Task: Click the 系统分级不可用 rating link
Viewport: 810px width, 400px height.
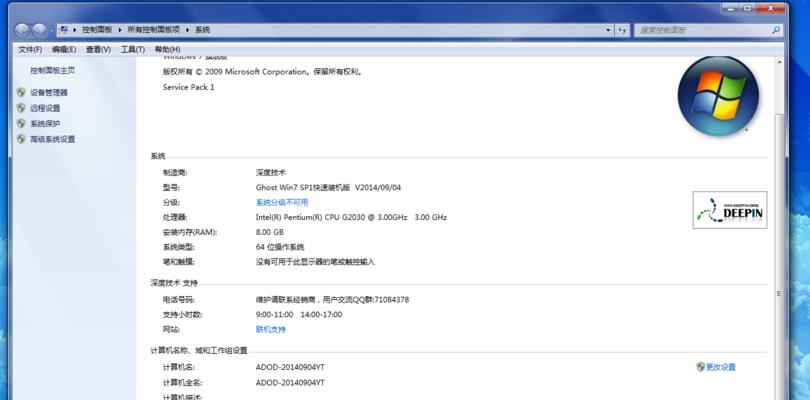Action: click(282, 202)
